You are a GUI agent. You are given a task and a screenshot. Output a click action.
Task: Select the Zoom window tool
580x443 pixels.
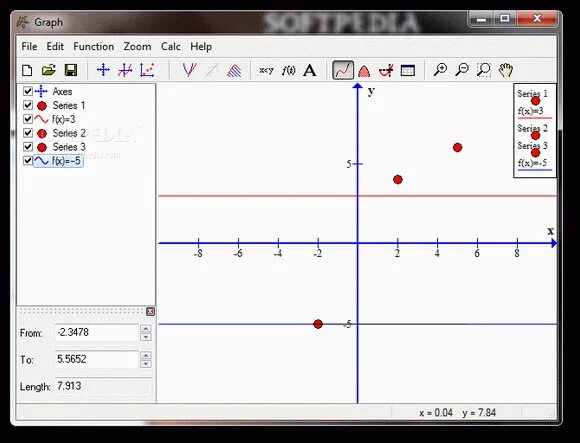click(484, 70)
